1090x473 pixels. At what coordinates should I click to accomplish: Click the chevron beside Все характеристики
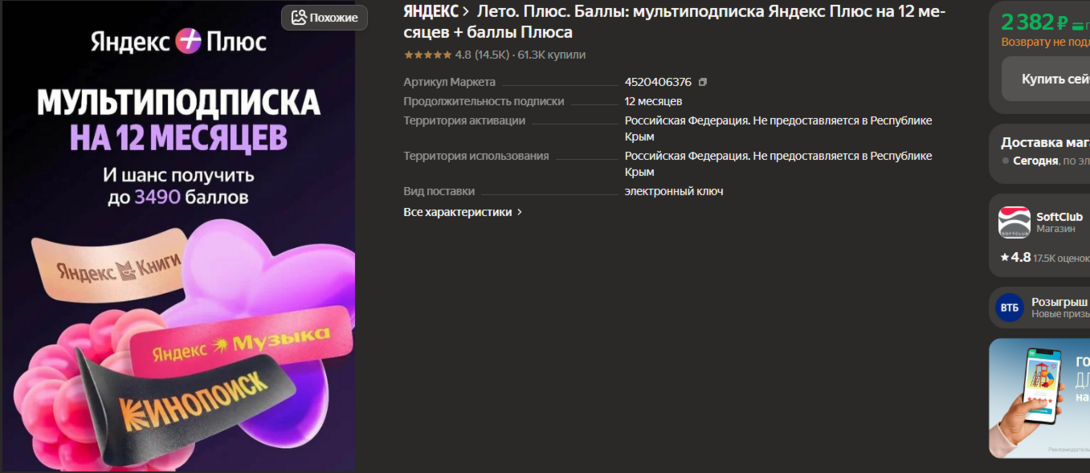point(519,212)
